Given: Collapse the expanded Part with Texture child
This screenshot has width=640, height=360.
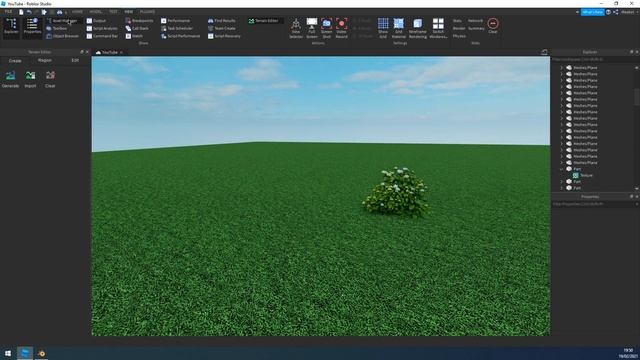Looking at the screenshot, I should pos(562,169).
